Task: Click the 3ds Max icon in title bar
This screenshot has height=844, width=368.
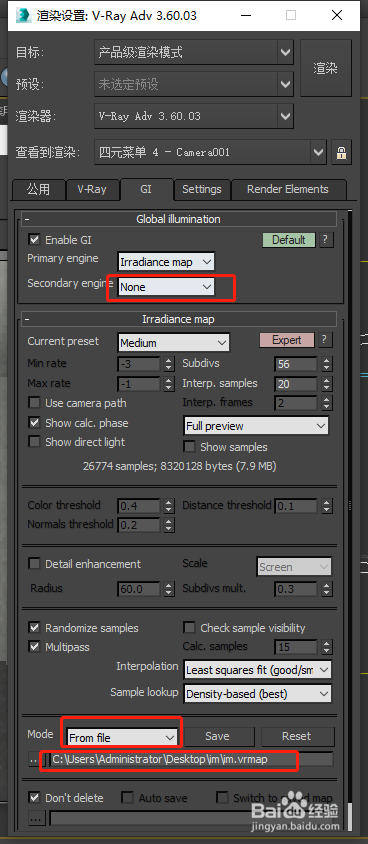Action: 23,16
